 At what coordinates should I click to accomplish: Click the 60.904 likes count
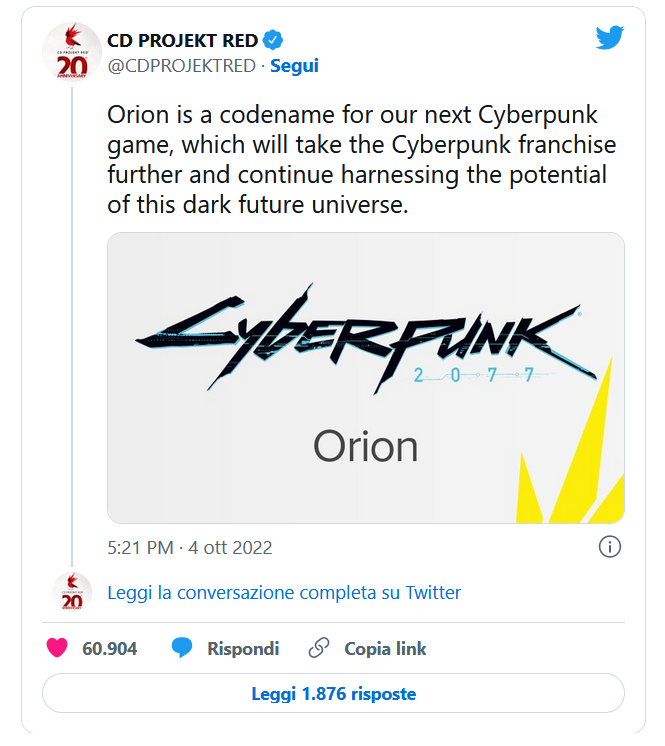[109, 648]
